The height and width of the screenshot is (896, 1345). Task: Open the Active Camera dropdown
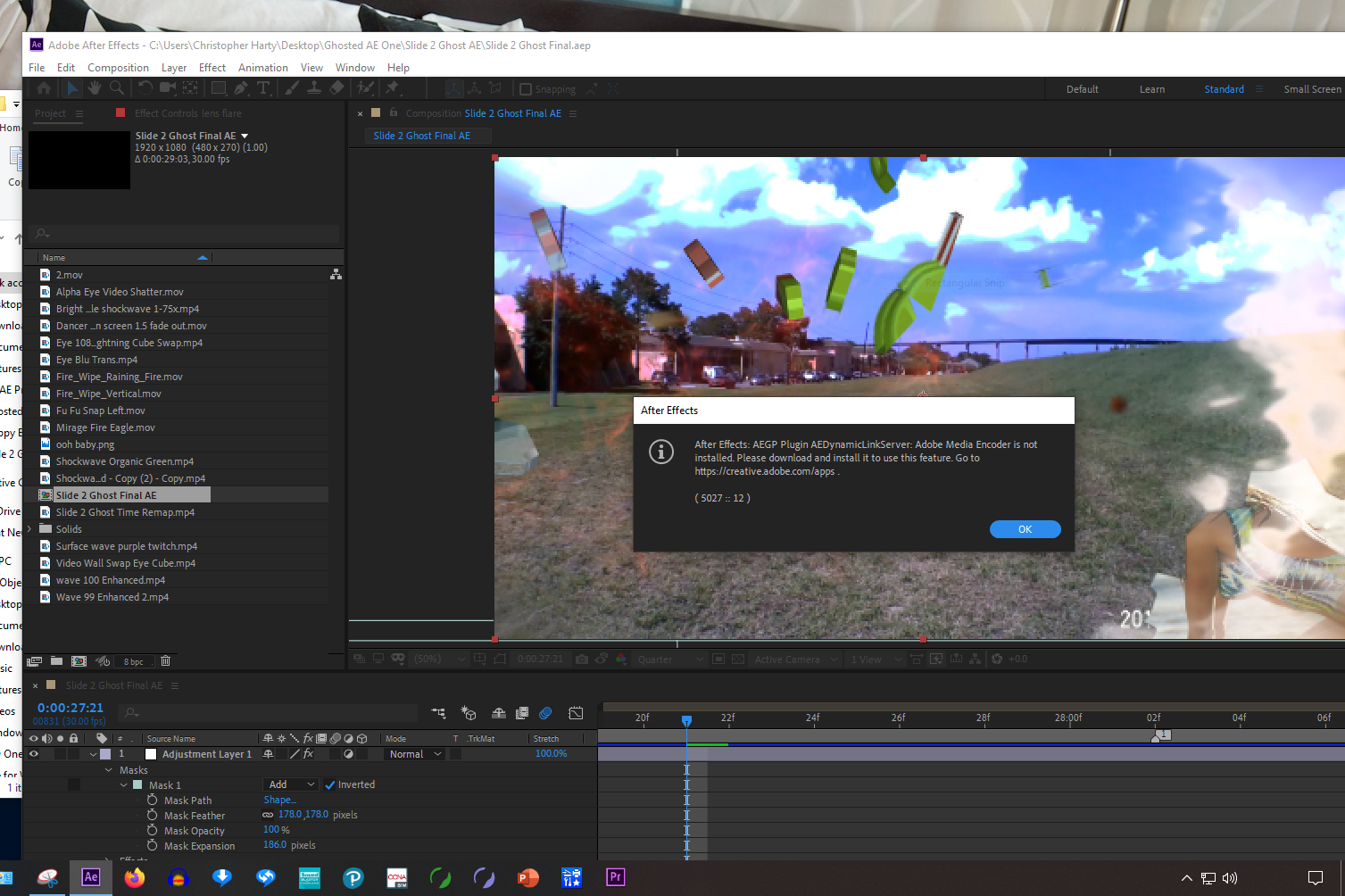pyautogui.click(x=793, y=659)
